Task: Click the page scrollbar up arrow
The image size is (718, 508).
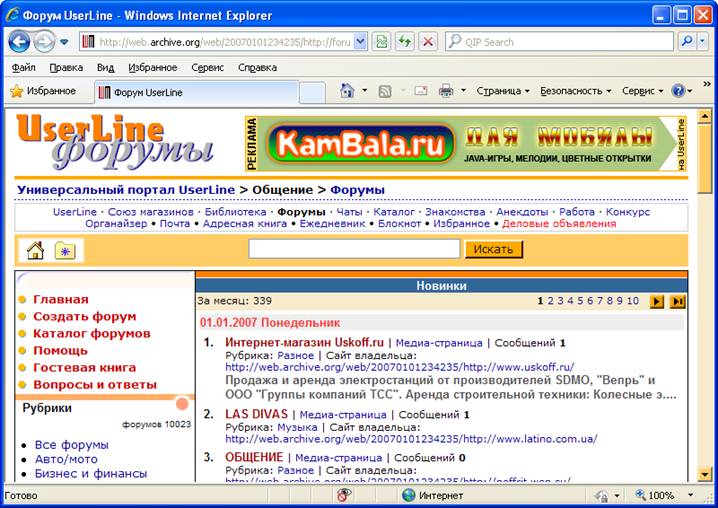Action: click(x=705, y=116)
